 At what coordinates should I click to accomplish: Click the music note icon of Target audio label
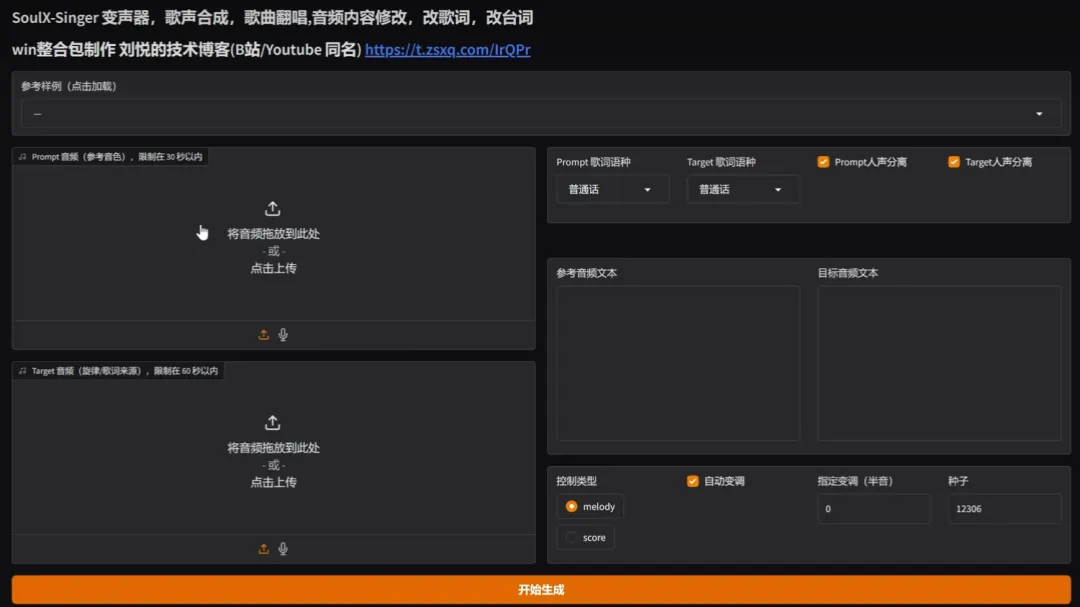pos(23,371)
